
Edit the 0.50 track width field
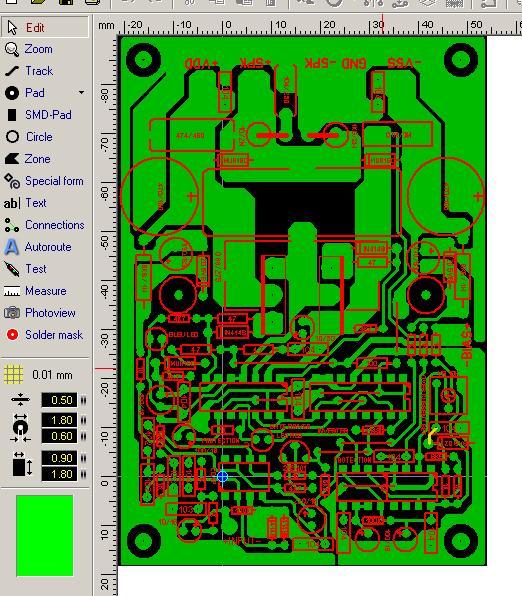tap(59, 400)
